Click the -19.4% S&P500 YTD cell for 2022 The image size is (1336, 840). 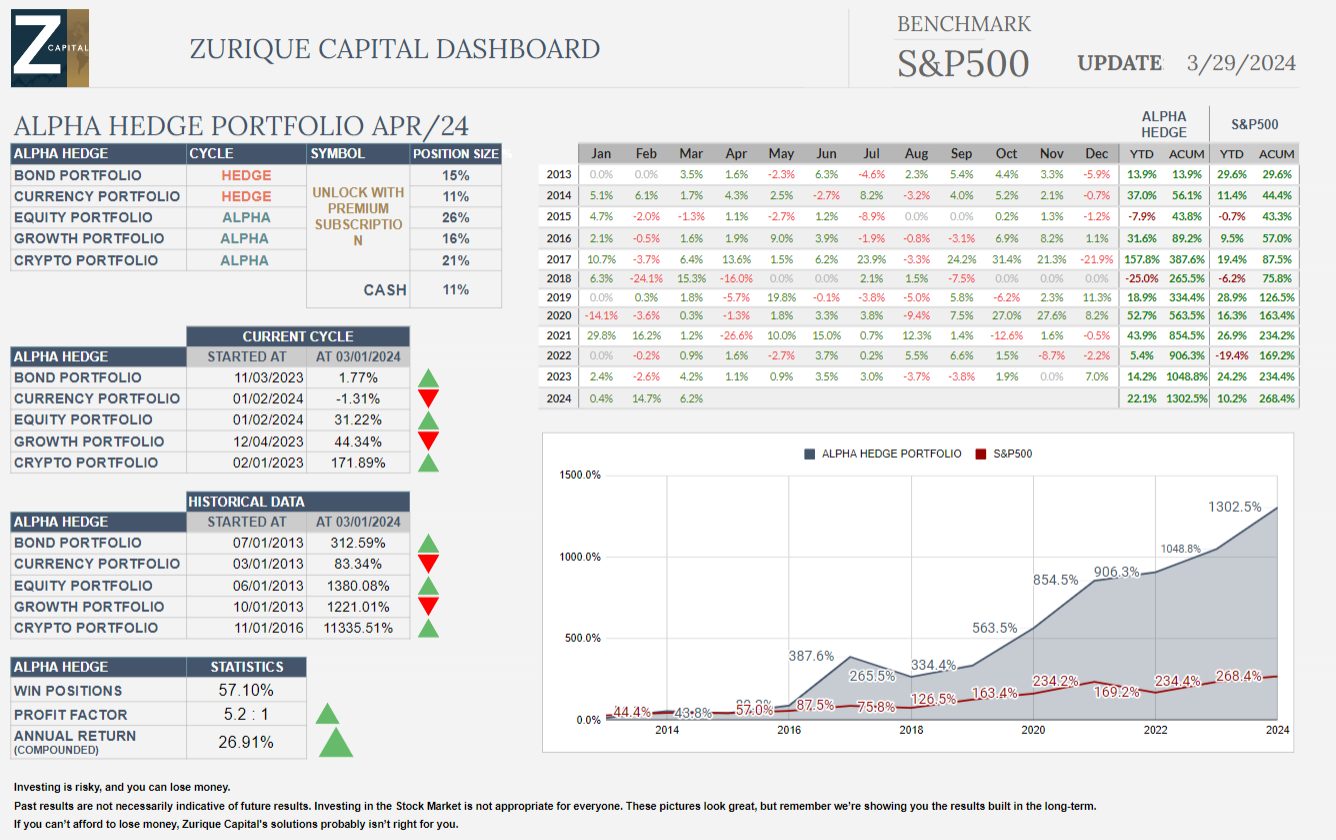(x=1233, y=355)
